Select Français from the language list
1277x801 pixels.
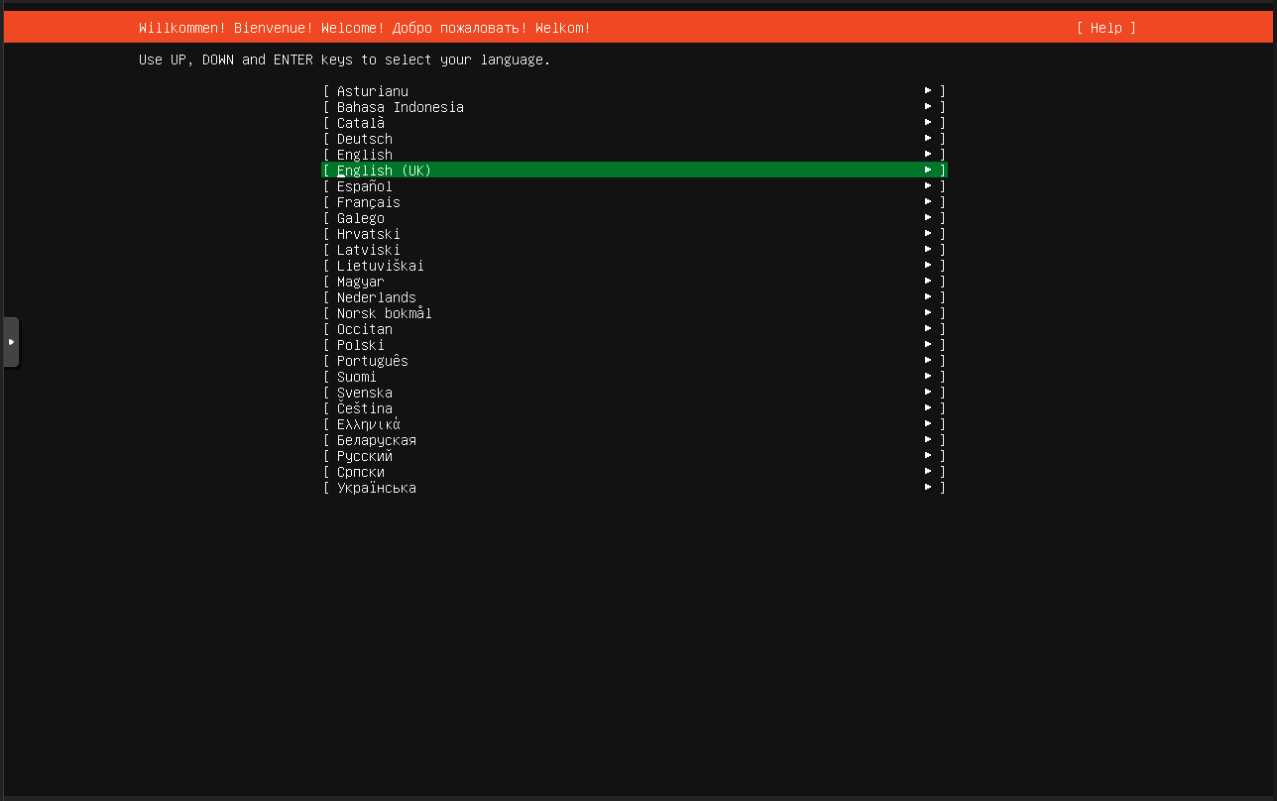click(x=368, y=202)
